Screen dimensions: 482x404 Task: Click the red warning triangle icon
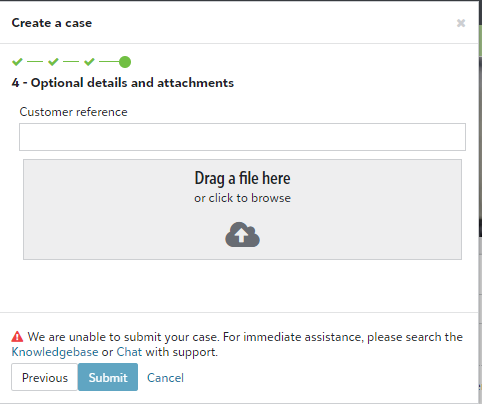(17, 337)
